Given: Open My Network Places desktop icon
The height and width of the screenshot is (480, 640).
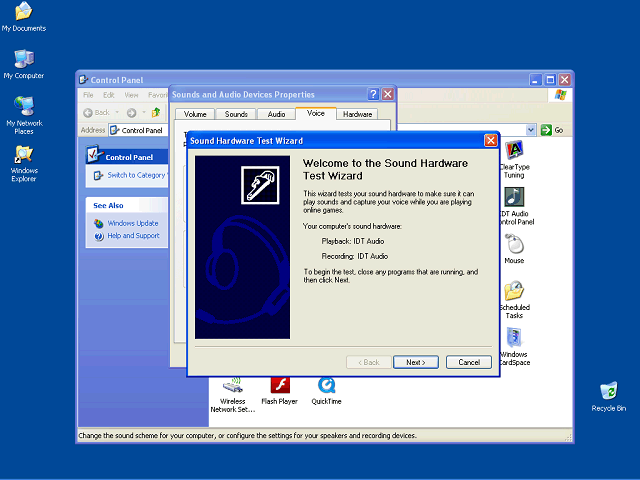Looking at the screenshot, I should [x=24, y=115].
